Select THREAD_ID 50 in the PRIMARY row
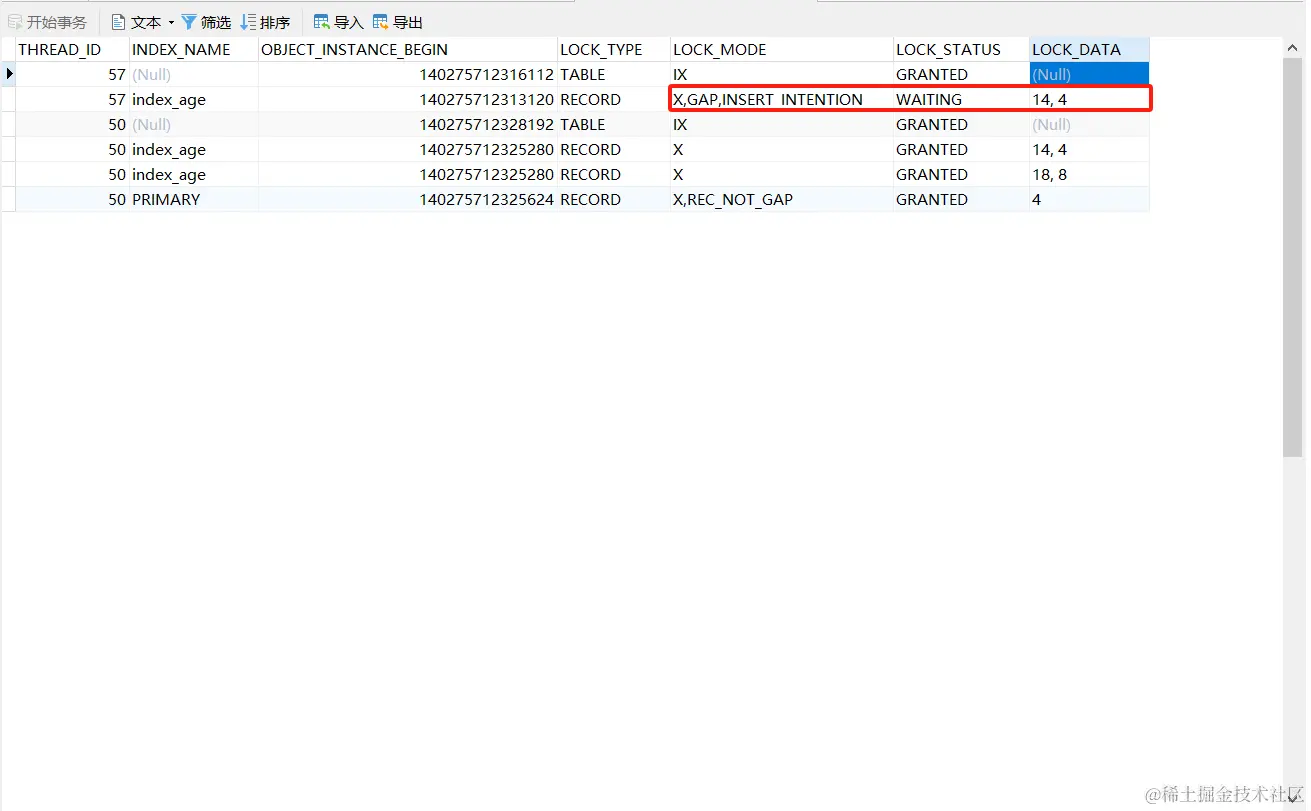The image size is (1311, 811). coord(73,199)
